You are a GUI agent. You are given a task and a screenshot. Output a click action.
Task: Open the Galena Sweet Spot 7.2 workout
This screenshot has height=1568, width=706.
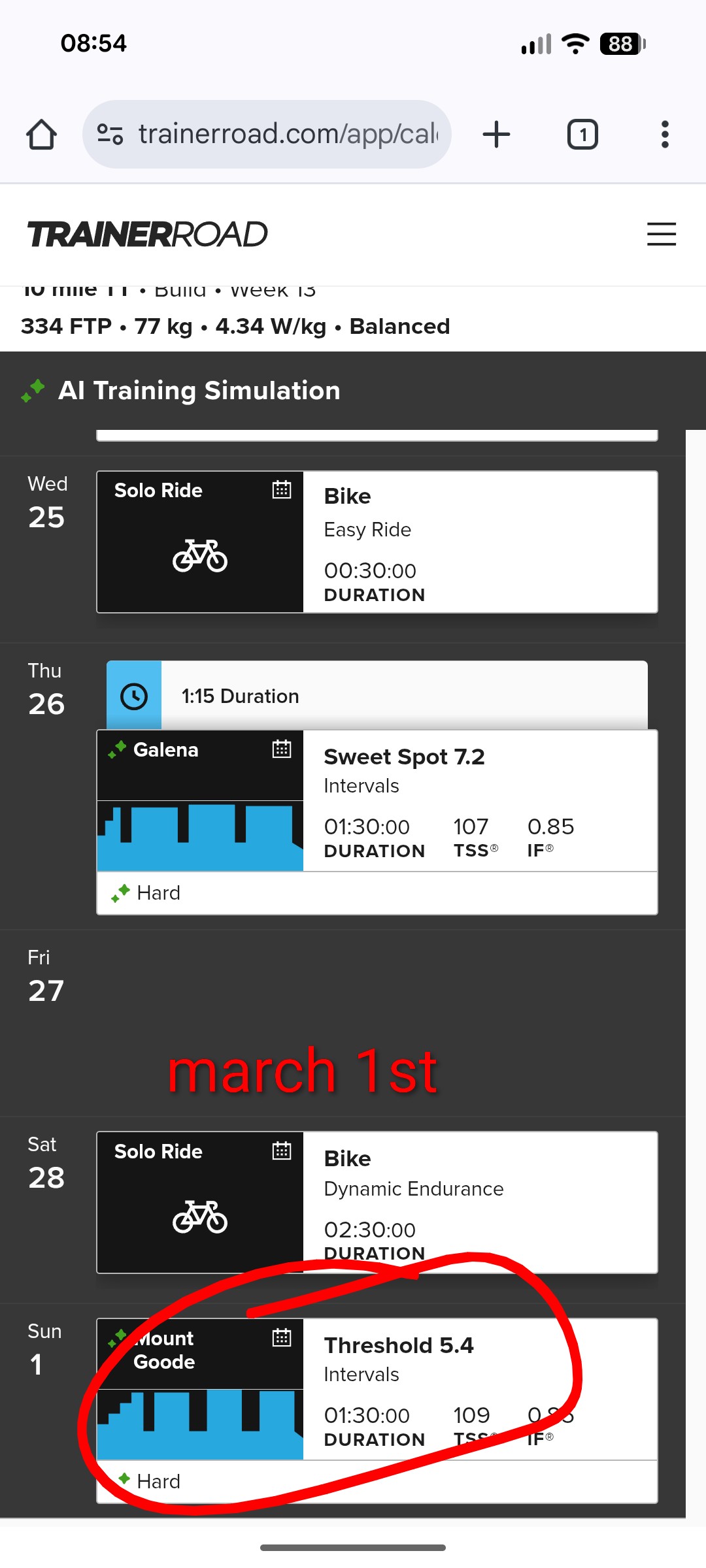[x=480, y=801]
